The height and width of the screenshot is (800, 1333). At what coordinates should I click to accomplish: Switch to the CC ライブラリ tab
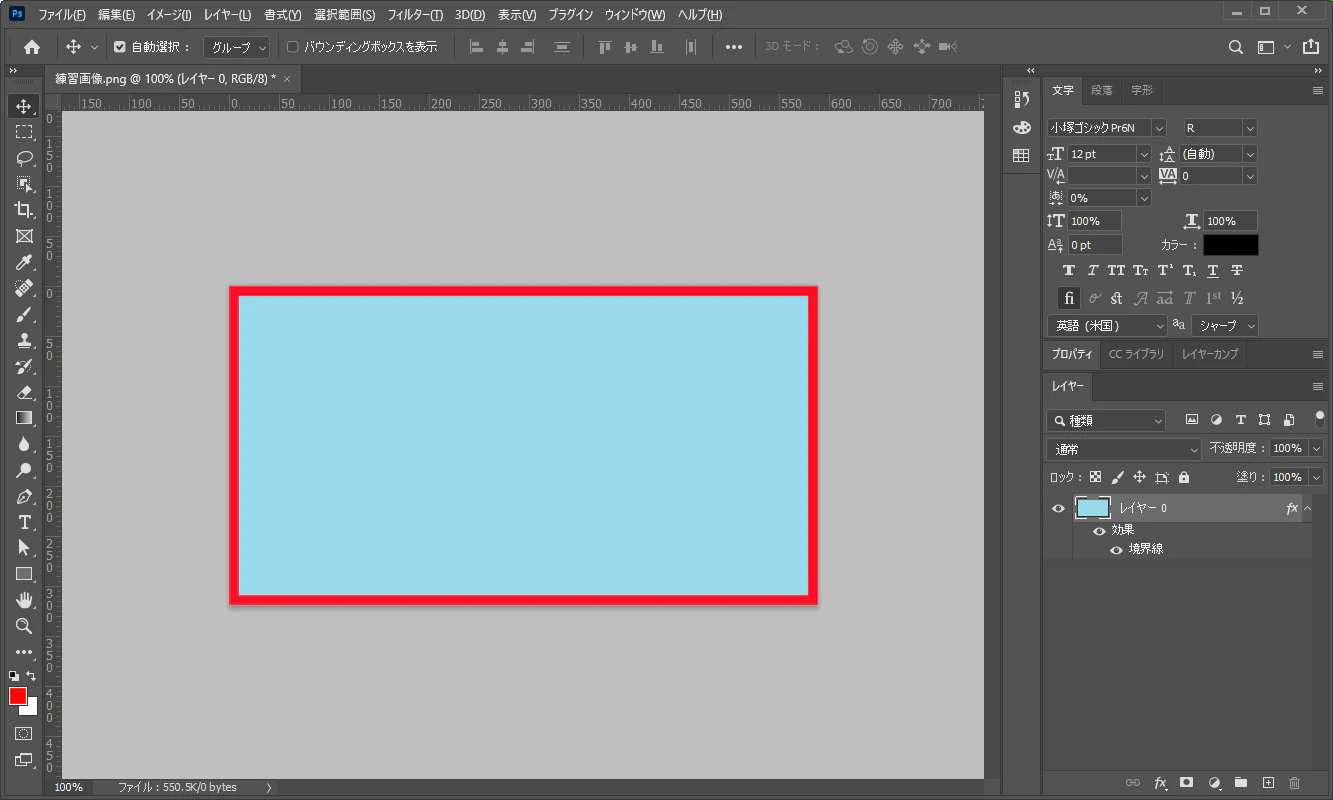coord(1136,354)
